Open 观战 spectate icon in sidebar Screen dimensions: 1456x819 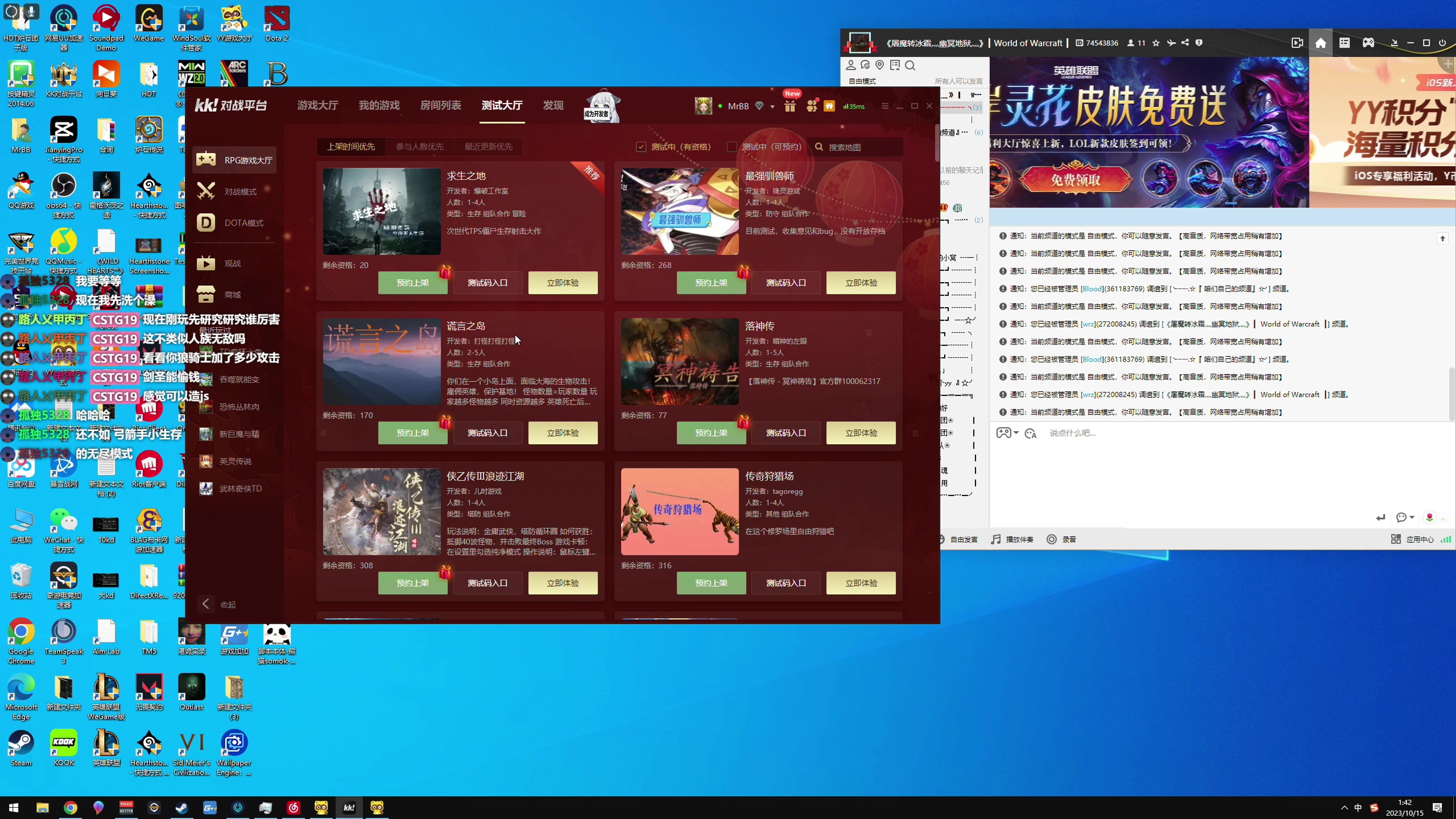point(206,263)
